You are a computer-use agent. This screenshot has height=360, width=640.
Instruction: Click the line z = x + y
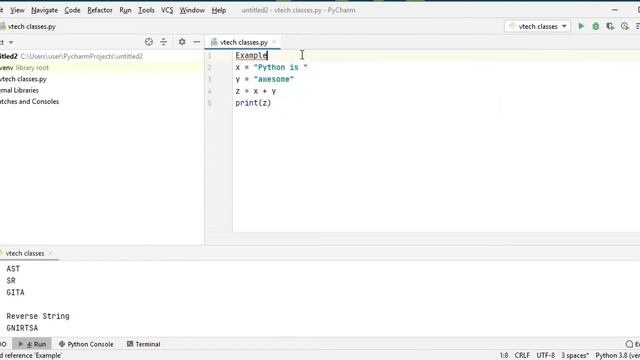pos(256,91)
